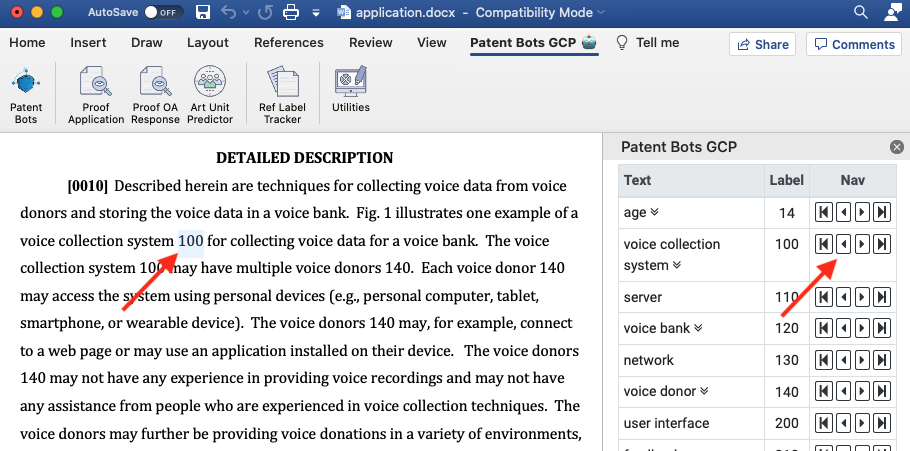This screenshot has width=910, height=451.
Task: Click the Label column header
Action: coord(786,180)
